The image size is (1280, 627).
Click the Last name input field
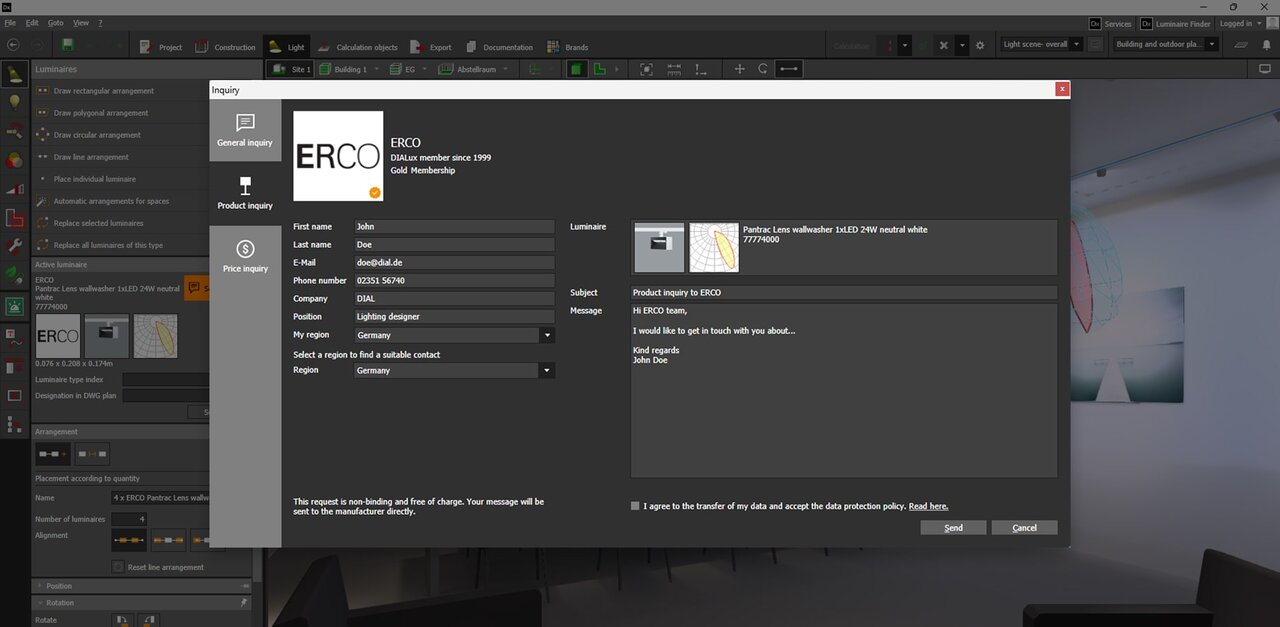454,245
